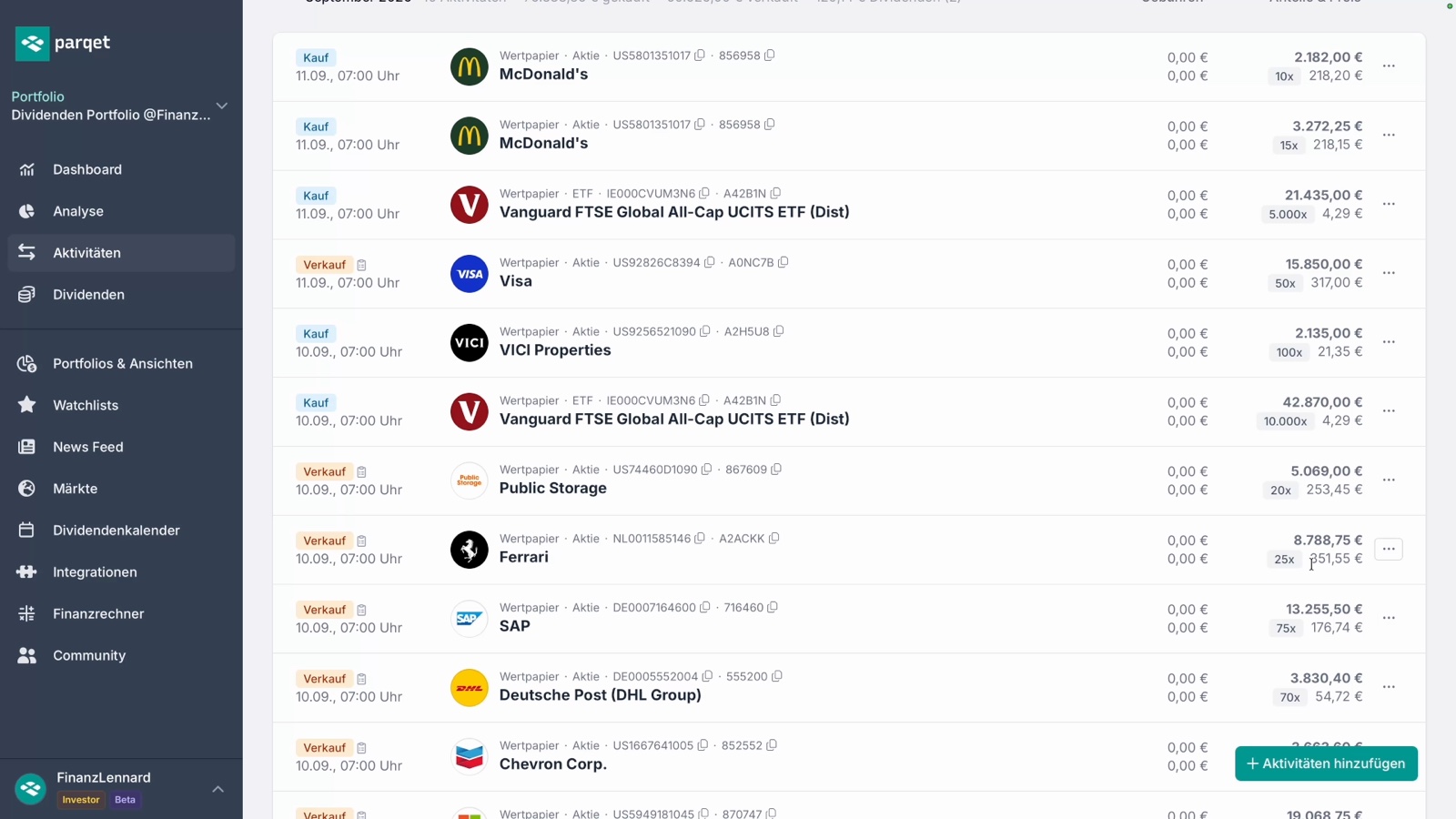The height and width of the screenshot is (819, 1456).
Task: Click amount 42.870,00 € on Vanguard row
Action: click(1322, 402)
